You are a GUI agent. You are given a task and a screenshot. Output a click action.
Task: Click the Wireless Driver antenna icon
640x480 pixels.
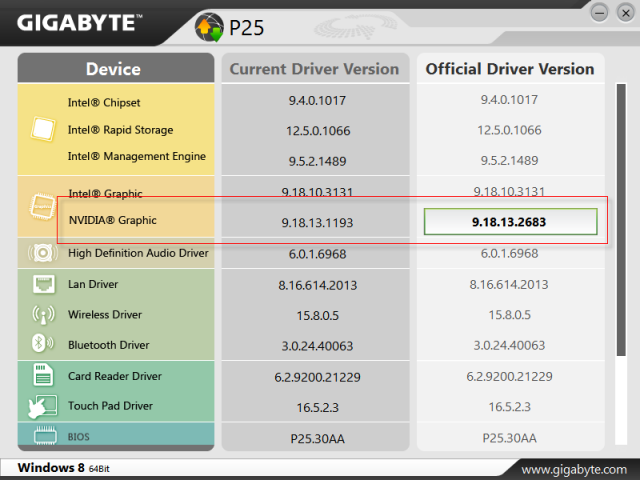coord(43,315)
